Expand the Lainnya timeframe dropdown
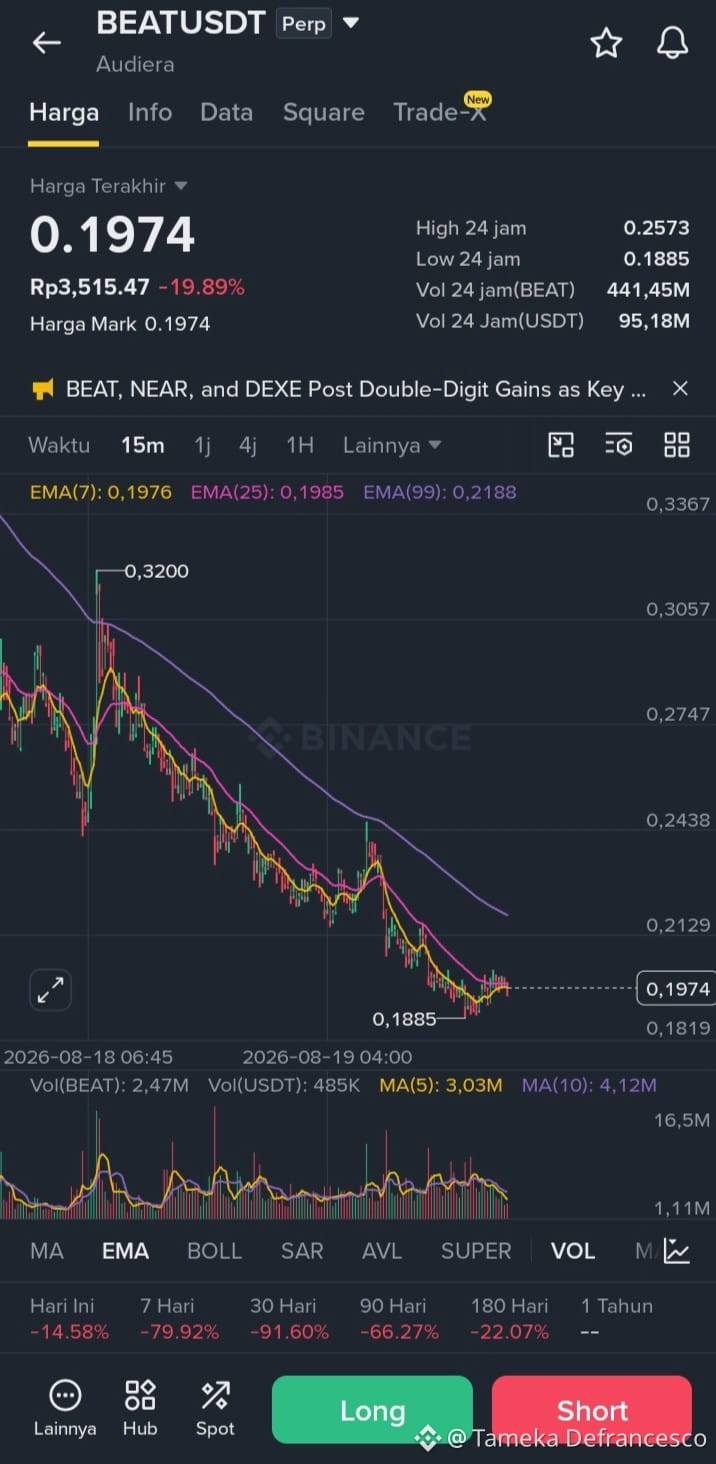 click(392, 445)
